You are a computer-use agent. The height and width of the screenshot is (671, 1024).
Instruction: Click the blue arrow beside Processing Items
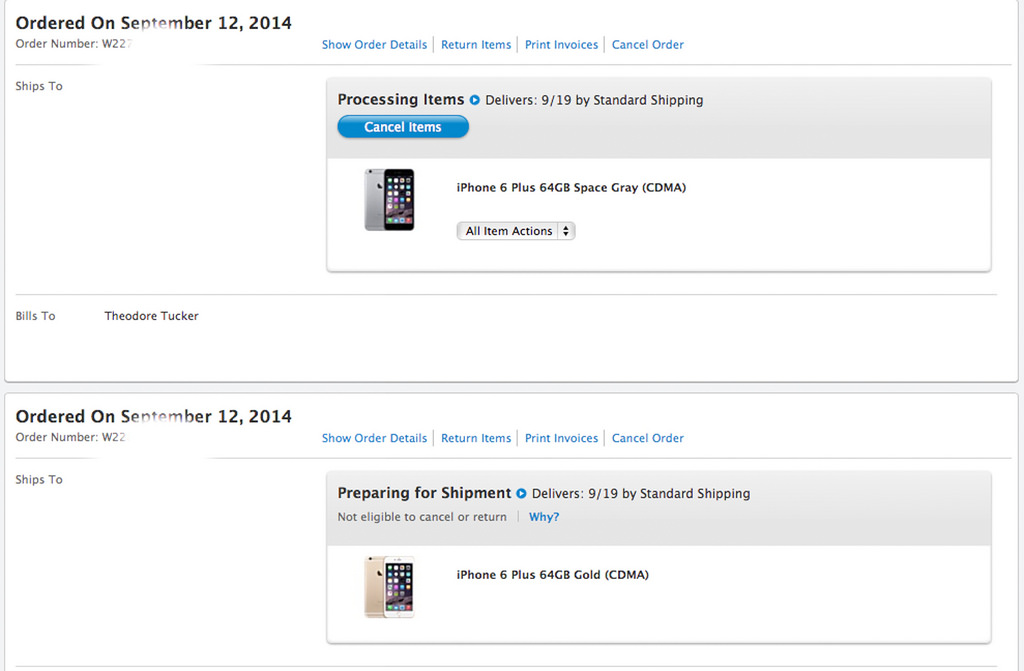click(x=475, y=101)
